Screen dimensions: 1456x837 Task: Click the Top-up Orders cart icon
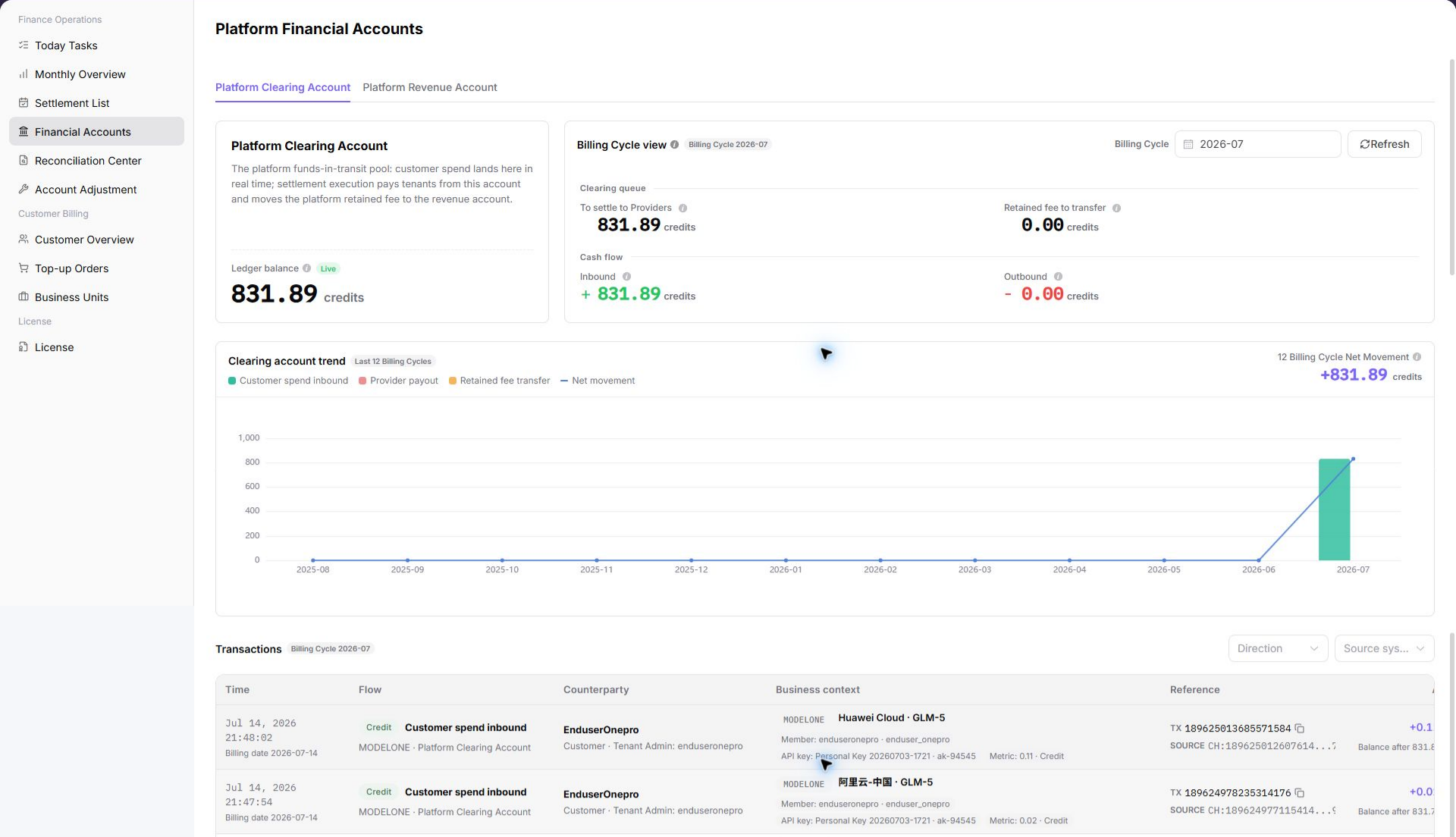coord(24,268)
